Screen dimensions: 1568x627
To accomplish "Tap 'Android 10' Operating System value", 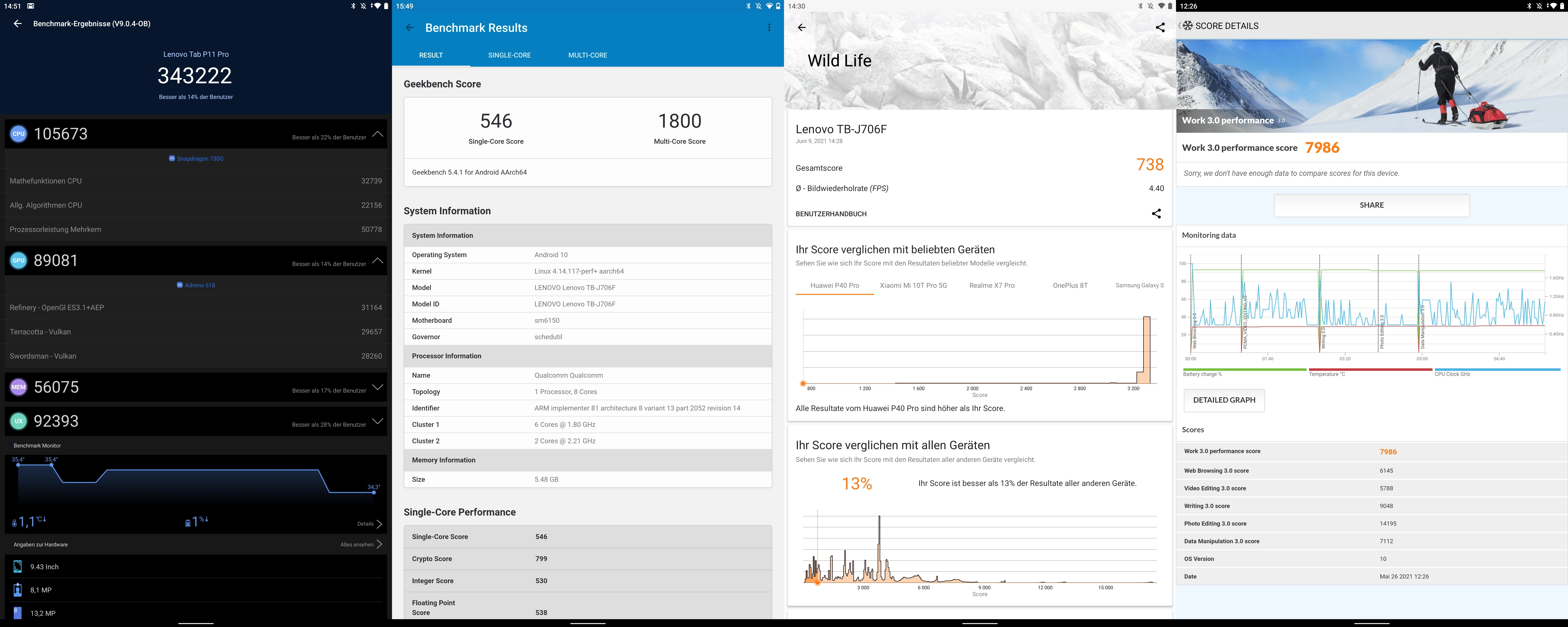I will coord(551,255).
